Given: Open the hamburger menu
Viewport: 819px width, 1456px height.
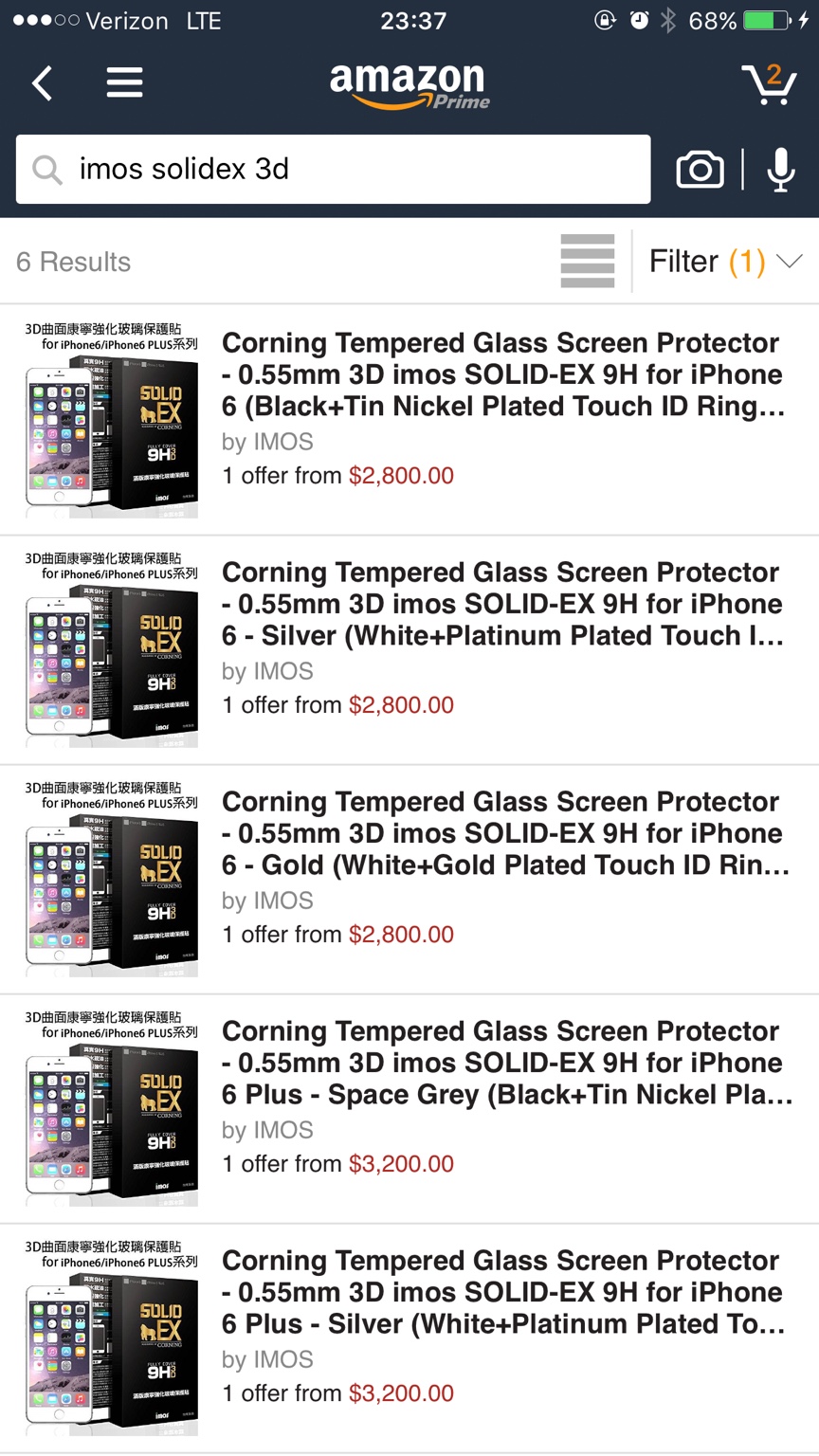Looking at the screenshot, I should pos(124,83).
